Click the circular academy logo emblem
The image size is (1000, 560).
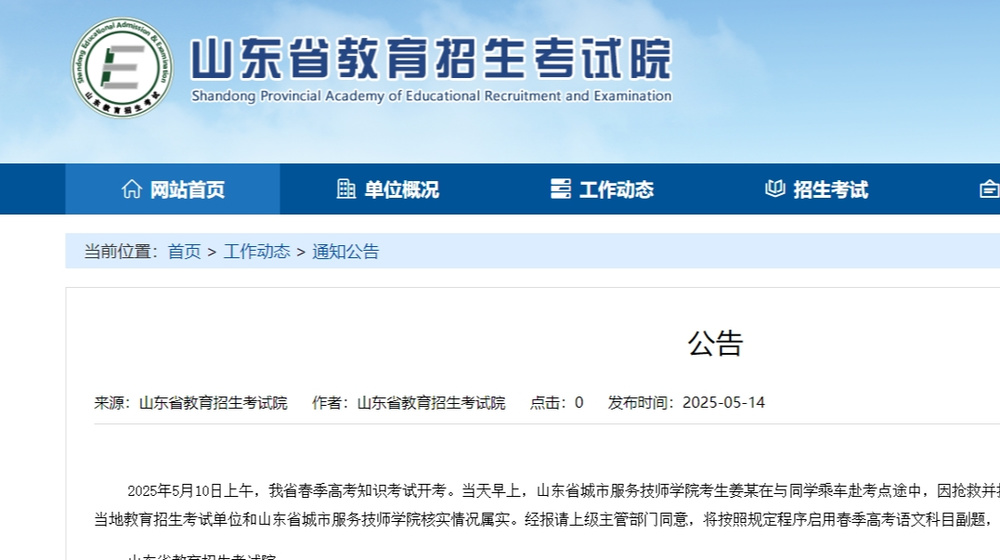tap(122, 68)
